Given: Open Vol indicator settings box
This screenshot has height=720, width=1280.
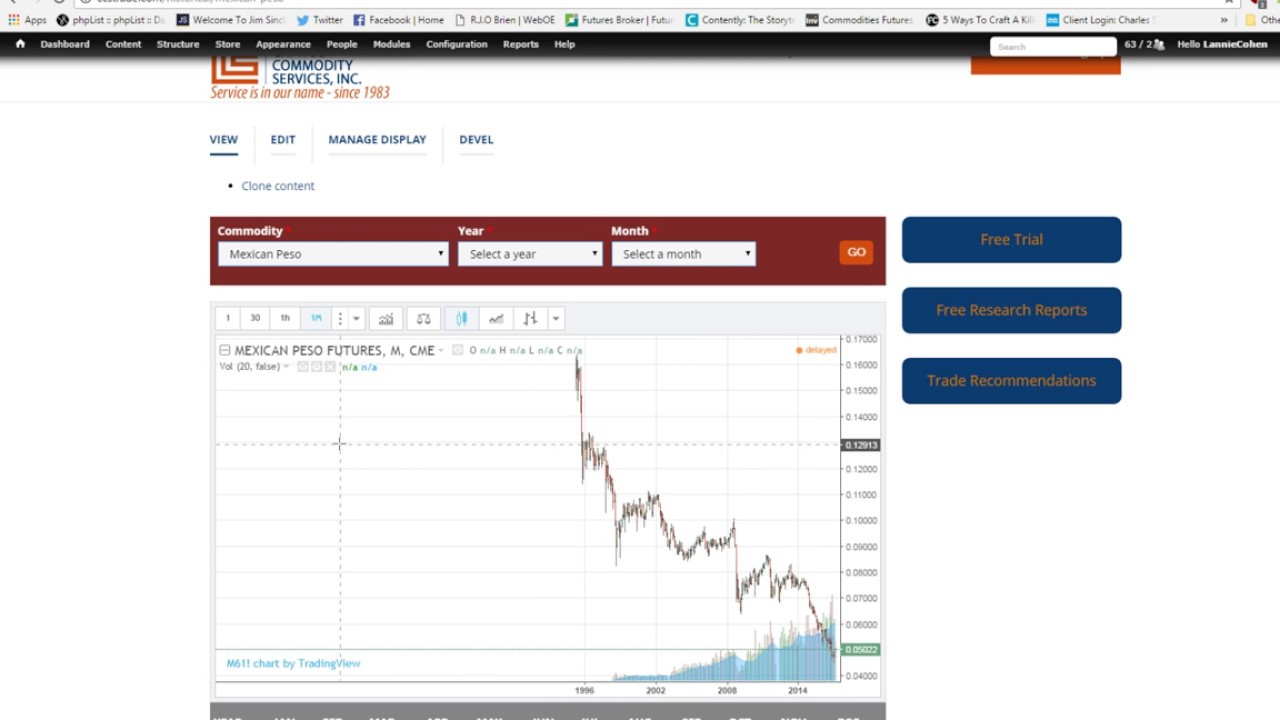Looking at the screenshot, I should (317, 367).
